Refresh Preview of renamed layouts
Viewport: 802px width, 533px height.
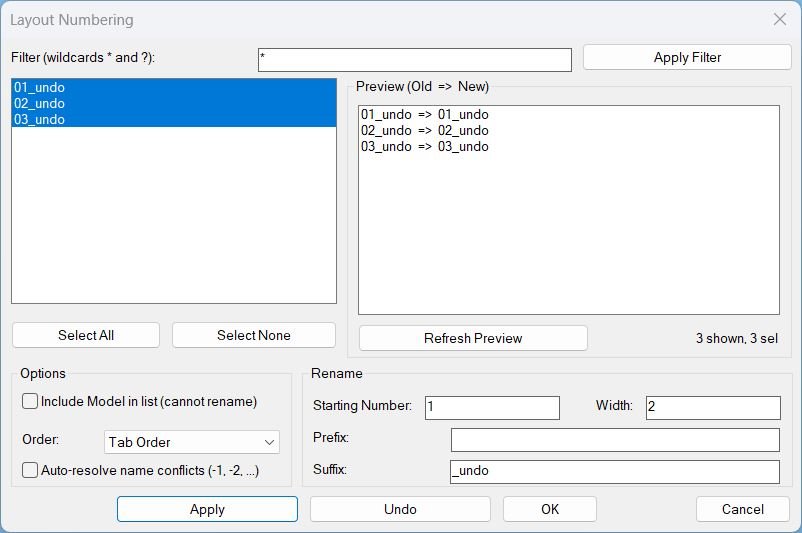coord(473,338)
